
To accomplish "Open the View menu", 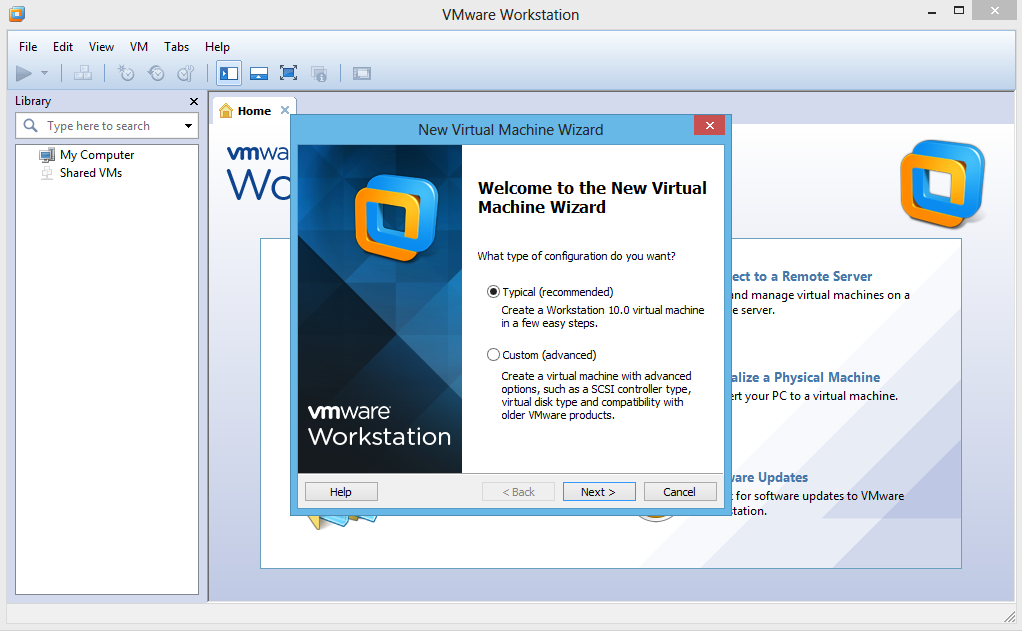I will coord(101,47).
